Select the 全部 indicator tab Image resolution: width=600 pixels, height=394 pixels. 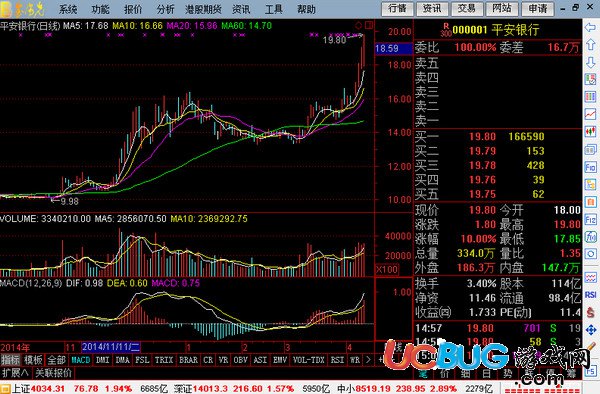pyautogui.click(x=57, y=360)
